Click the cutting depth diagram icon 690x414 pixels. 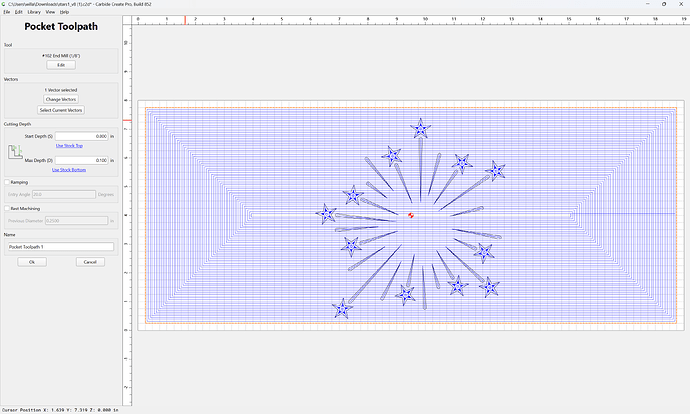pyautogui.click(x=15, y=152)
